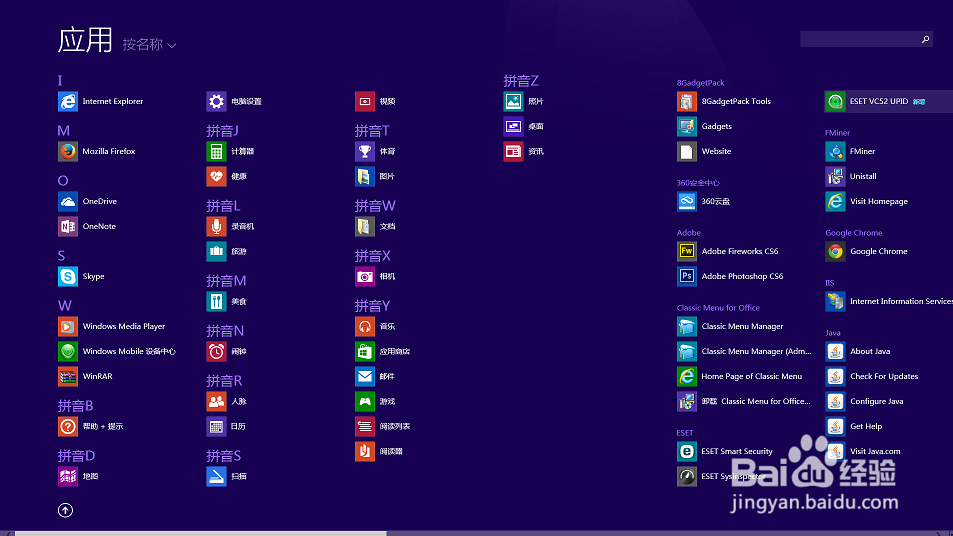Image resolution: width=953 pixels, height=536 pixels.
Task: Open the 桌面 desktop tile
Action: click(x=524, y=126)
